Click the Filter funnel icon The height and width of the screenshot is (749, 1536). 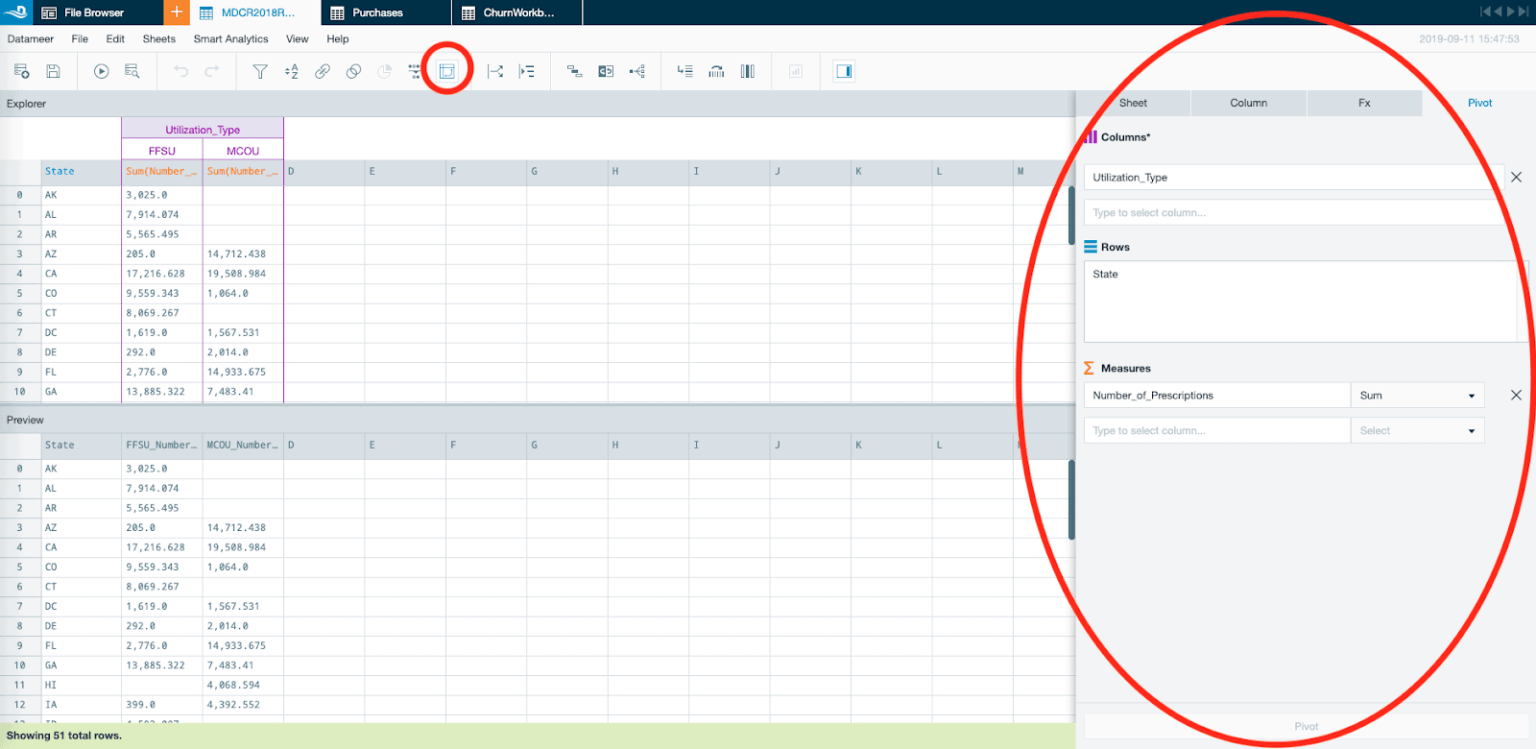(x=260, y=71)
